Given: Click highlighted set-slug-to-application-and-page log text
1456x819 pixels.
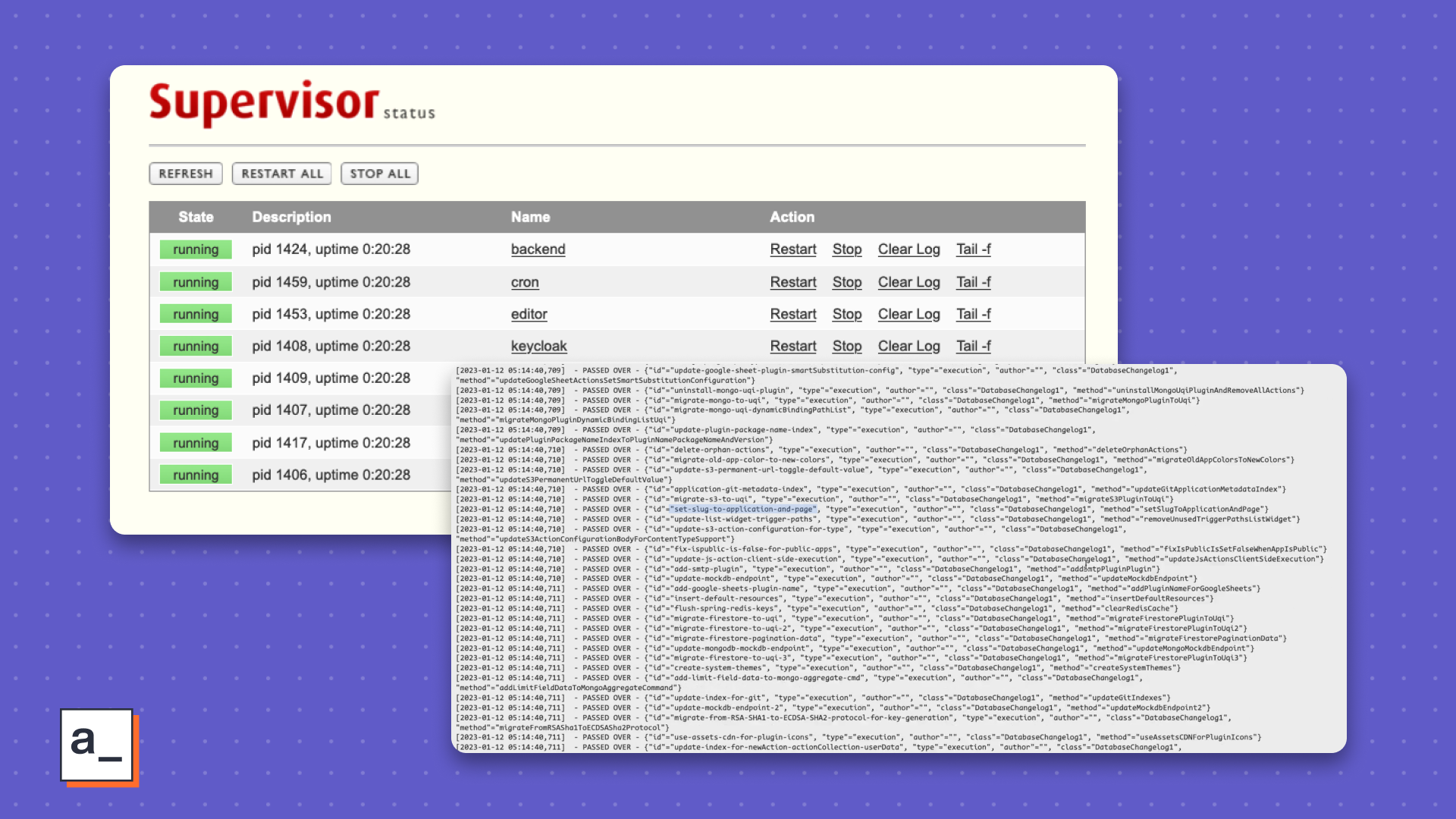Looking at the screenshot, I should (743, 510).
